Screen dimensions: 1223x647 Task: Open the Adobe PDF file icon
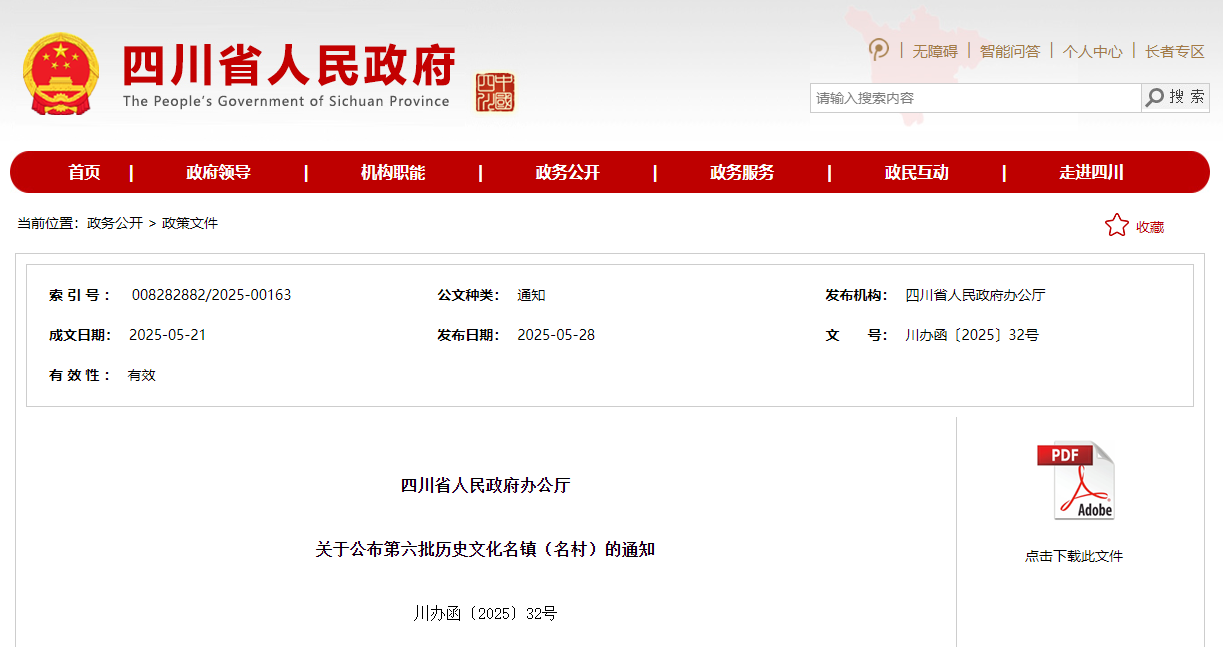[x=1075, y=481]
